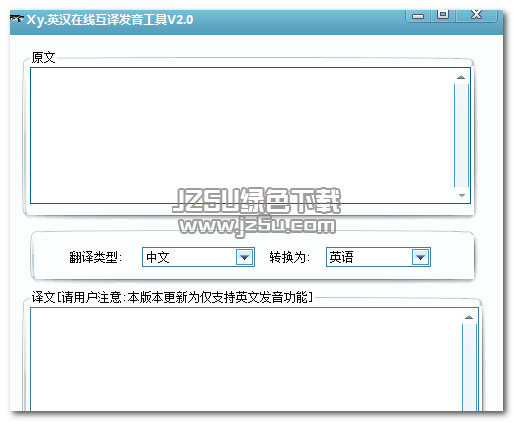514x422 pixels.
Task: Close the Xy translator window
Action: coord(476,15)
